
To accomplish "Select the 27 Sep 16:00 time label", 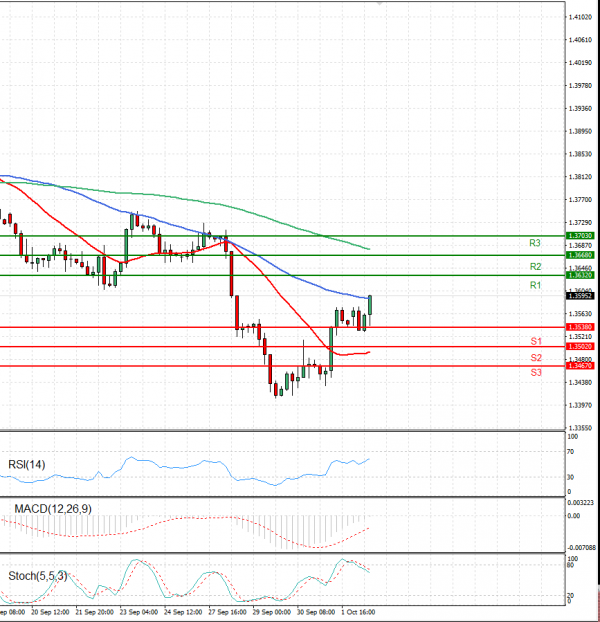I will 228,612.
